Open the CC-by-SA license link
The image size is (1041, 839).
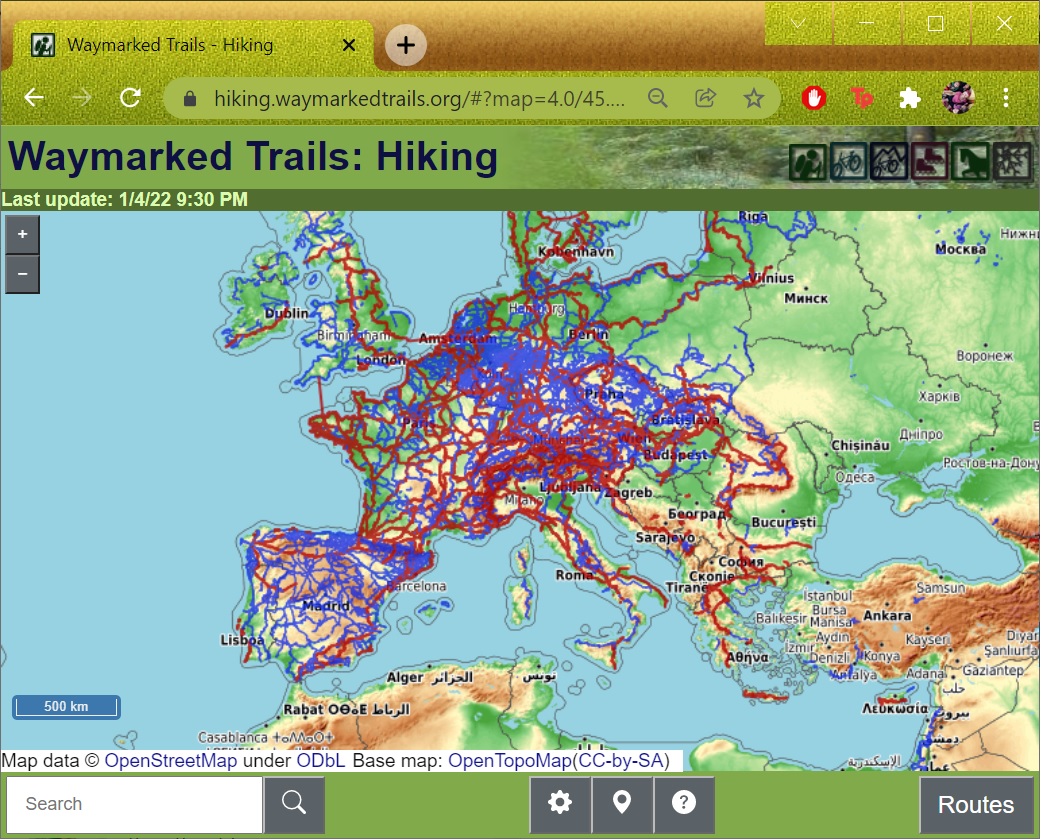coord(621,761)
